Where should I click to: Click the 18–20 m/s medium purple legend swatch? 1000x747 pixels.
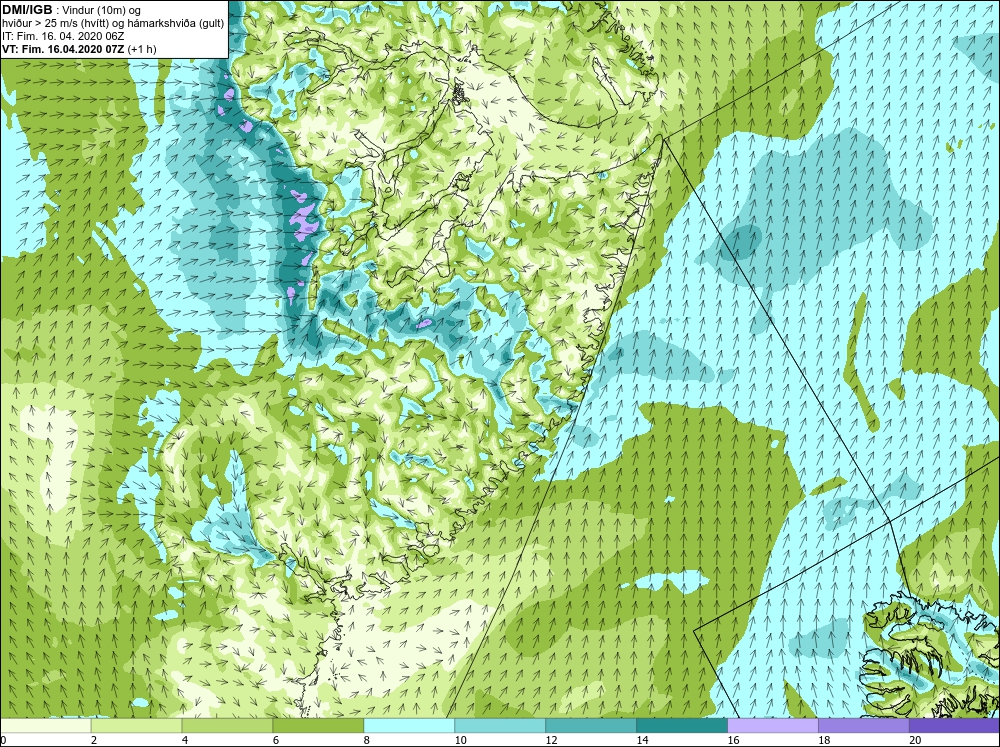[864, 725]
